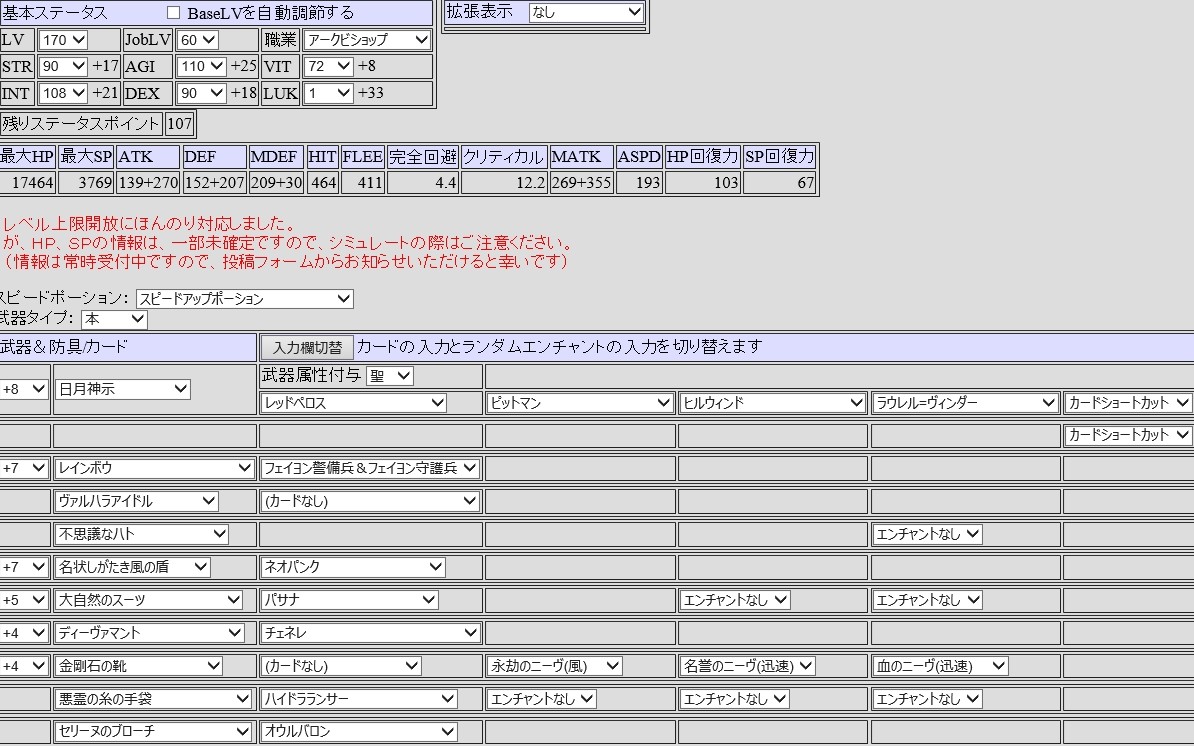Image resolution: width=1194 pixels, height=746 pixels.
Task: Click the 残りステータスポイント value field
Action: tap(179, 124)
